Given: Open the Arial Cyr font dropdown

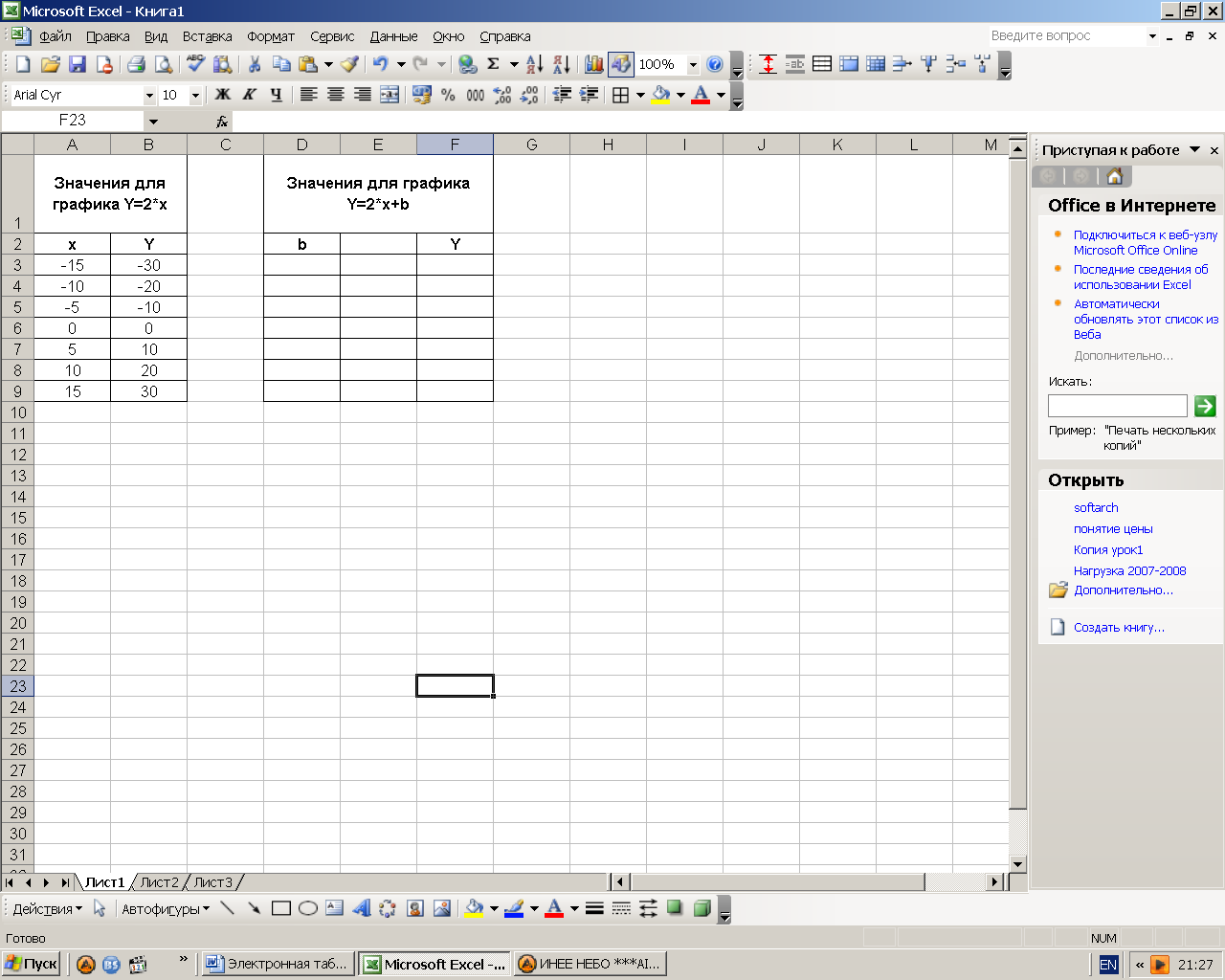Looking at the screenshot, I should [149, 95].
